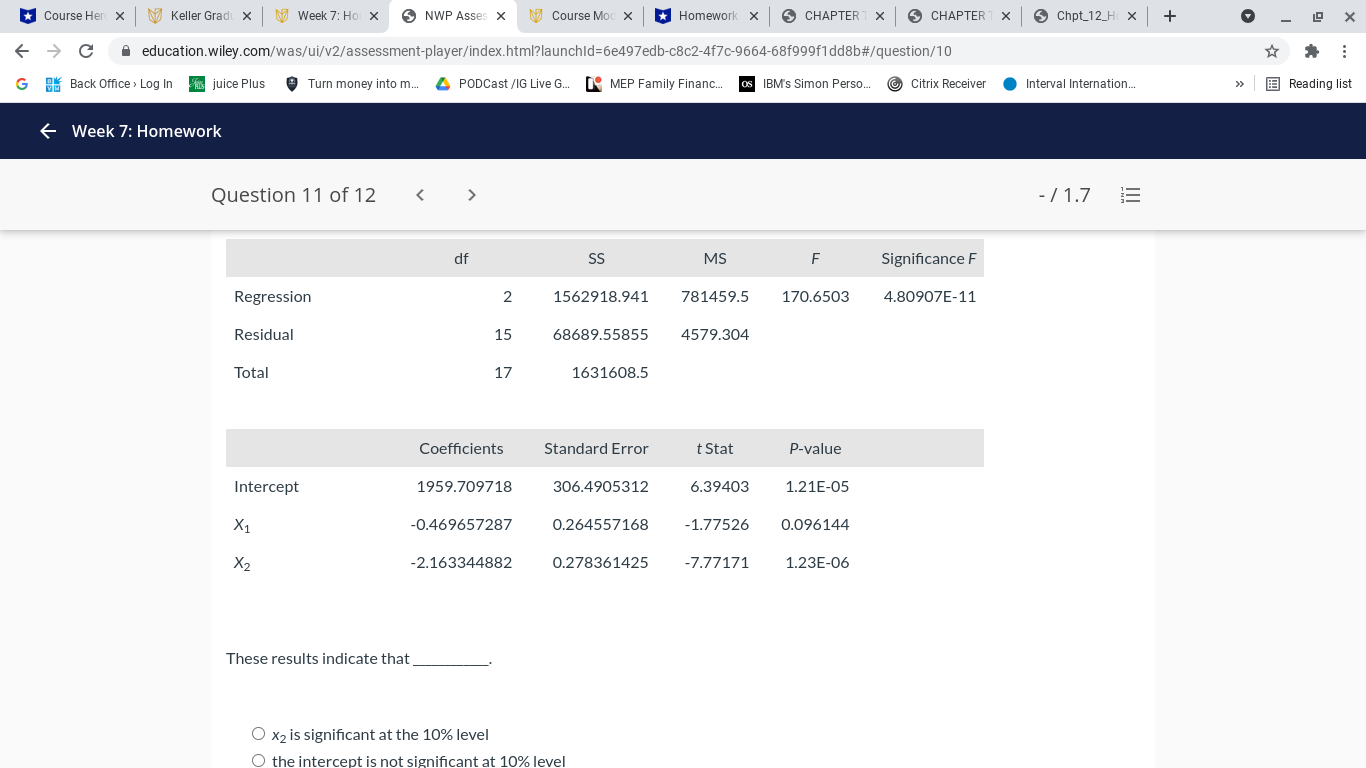The height and width of the screenshot is (768, 1366).
Task: Click the address bar URL
Action: (x=546, y=51)
